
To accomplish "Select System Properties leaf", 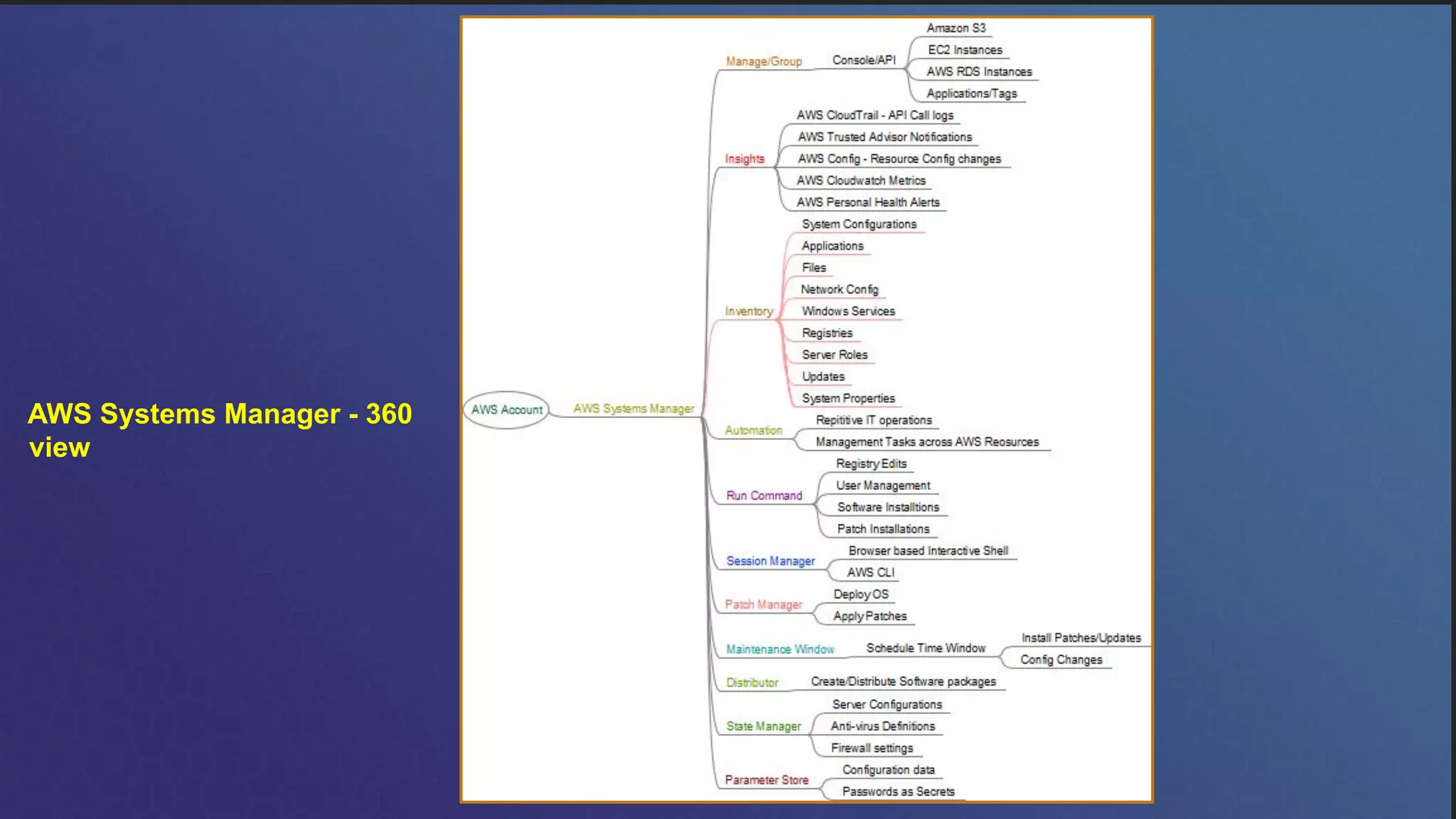I will 848,398.
